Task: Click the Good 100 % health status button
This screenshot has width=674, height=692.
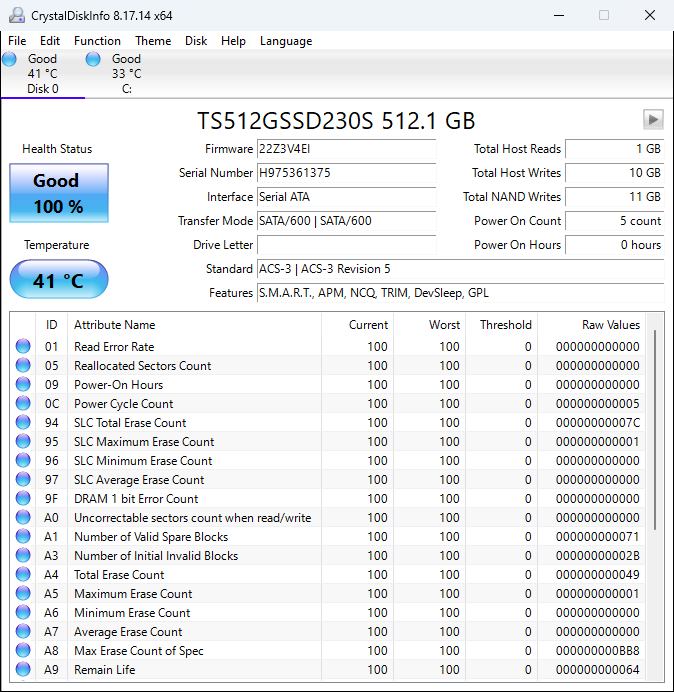Action: tap(57, 193)
